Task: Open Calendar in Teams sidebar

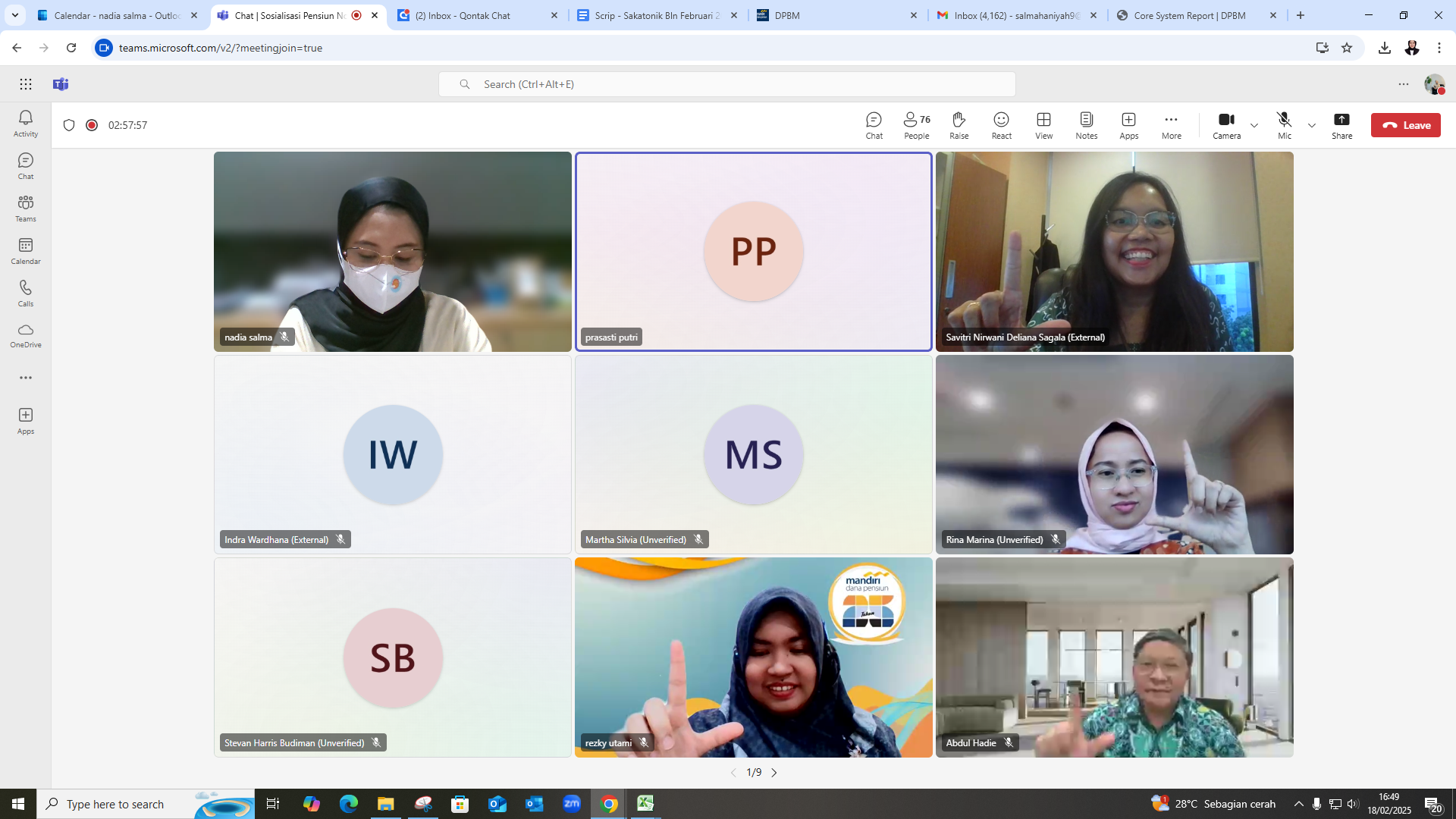Action: [x=26, y=251]
